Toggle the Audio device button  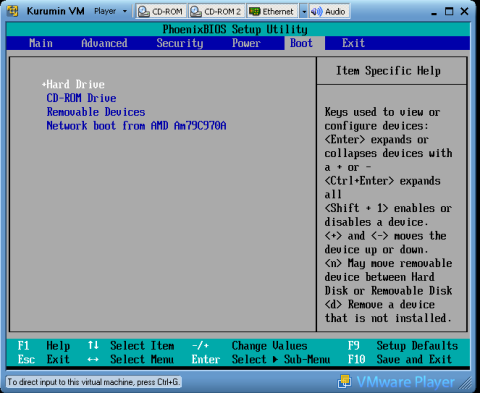(x=329, y=12)
